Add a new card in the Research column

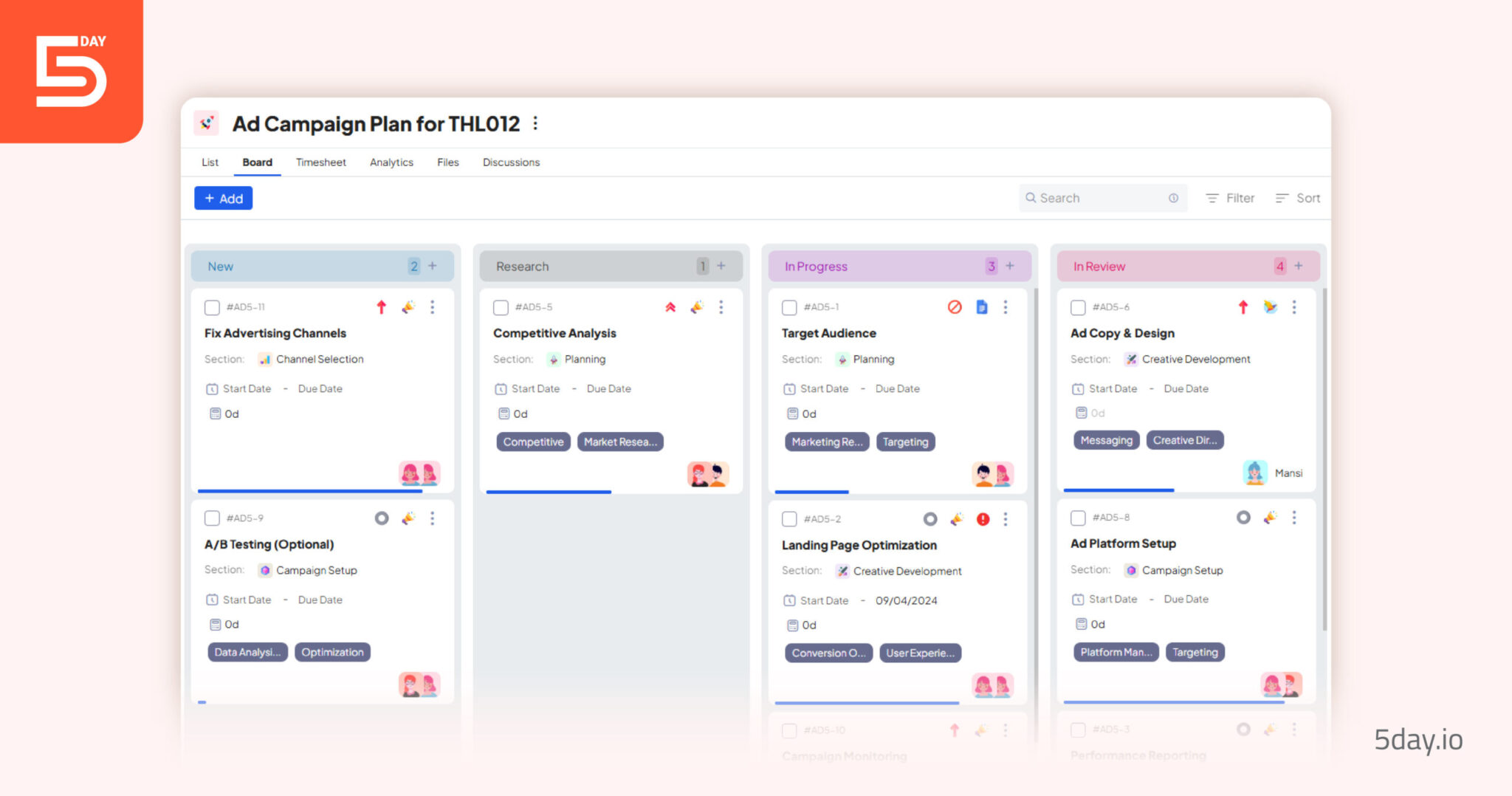[721, 266]
